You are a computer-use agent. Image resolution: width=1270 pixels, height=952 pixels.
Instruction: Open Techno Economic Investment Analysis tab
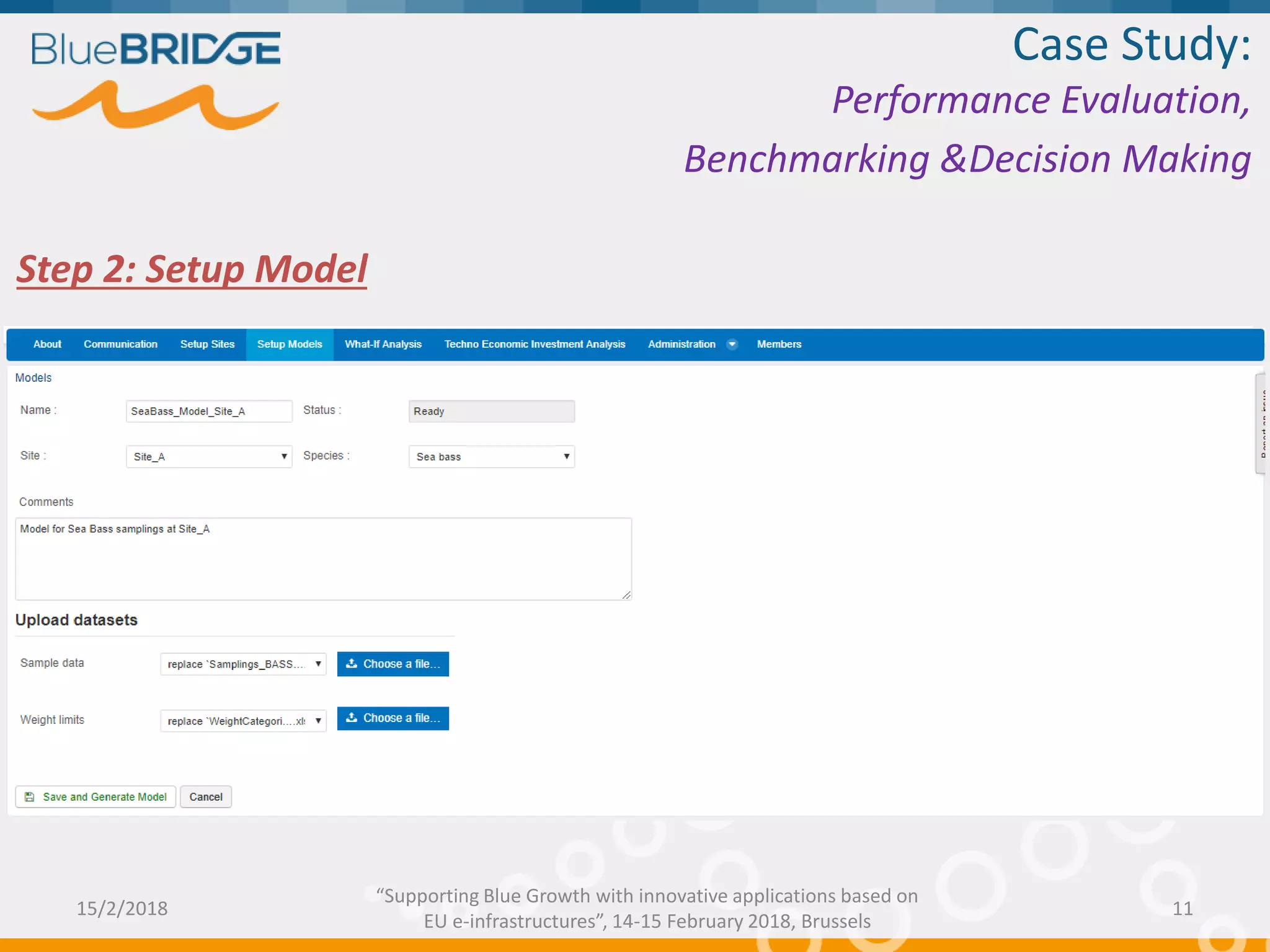point(535,344)
